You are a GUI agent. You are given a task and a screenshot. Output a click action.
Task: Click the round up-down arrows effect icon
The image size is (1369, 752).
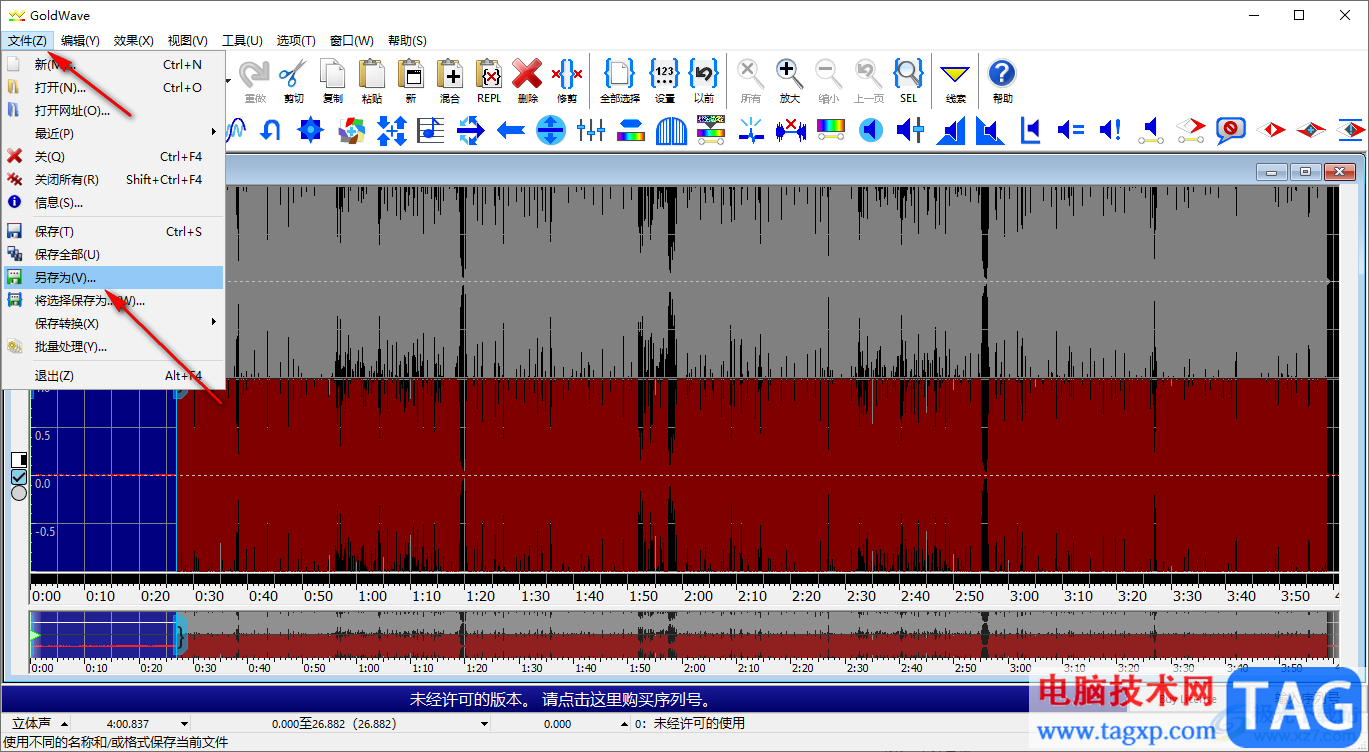click(551, 130)
